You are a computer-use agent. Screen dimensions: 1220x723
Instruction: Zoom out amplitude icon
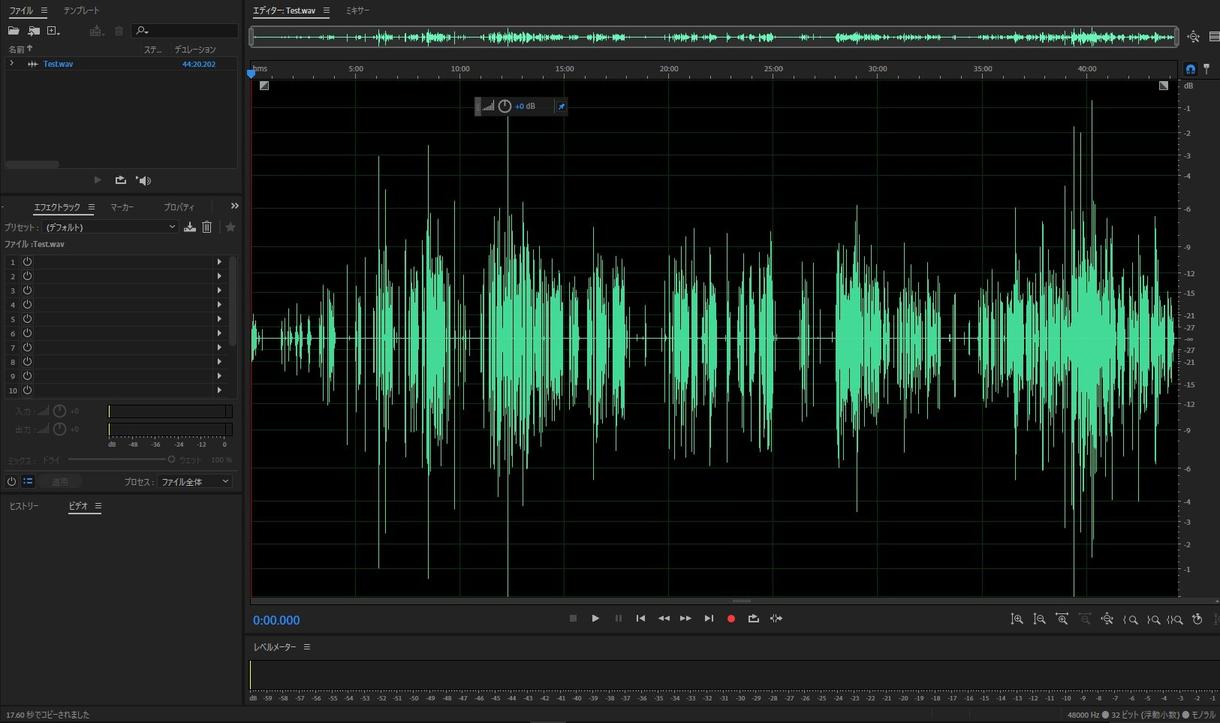pos(1039,619)
